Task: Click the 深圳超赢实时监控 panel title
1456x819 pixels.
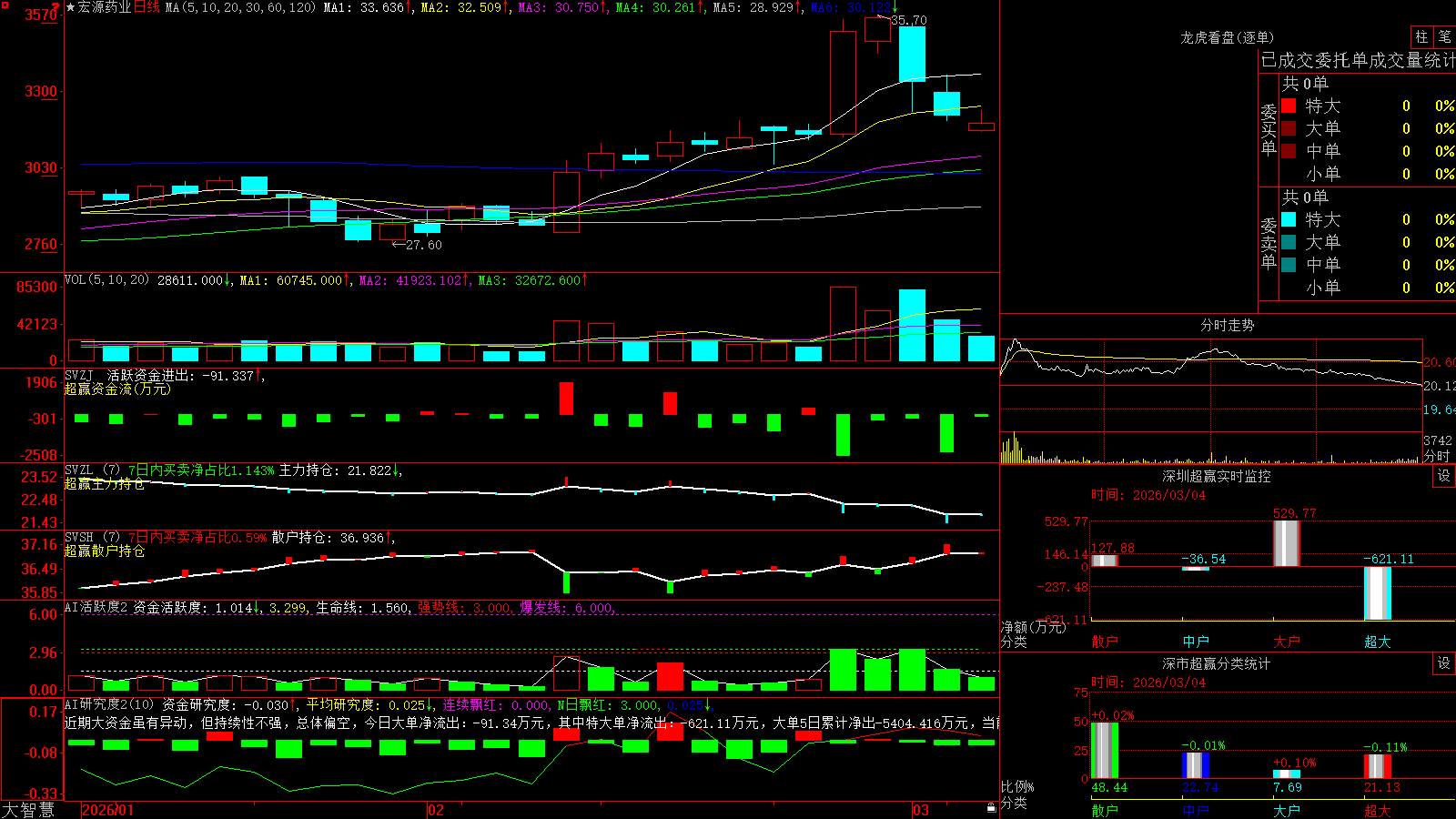Action: tap(1217, 476)
